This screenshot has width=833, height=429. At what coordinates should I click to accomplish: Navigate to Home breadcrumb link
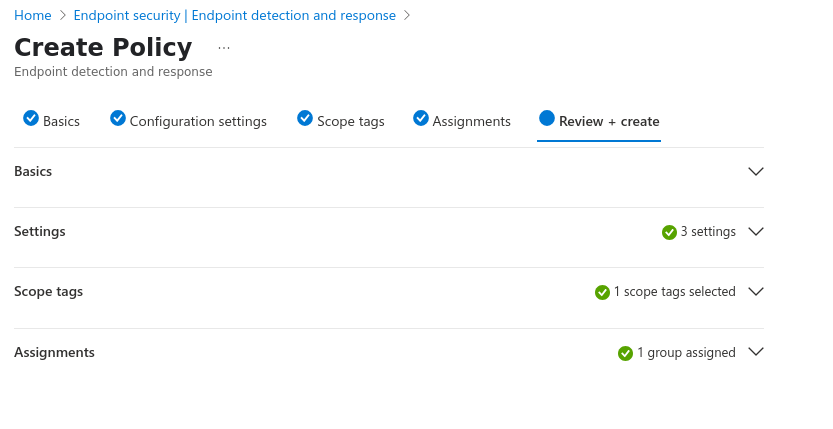tap(33, 15)
